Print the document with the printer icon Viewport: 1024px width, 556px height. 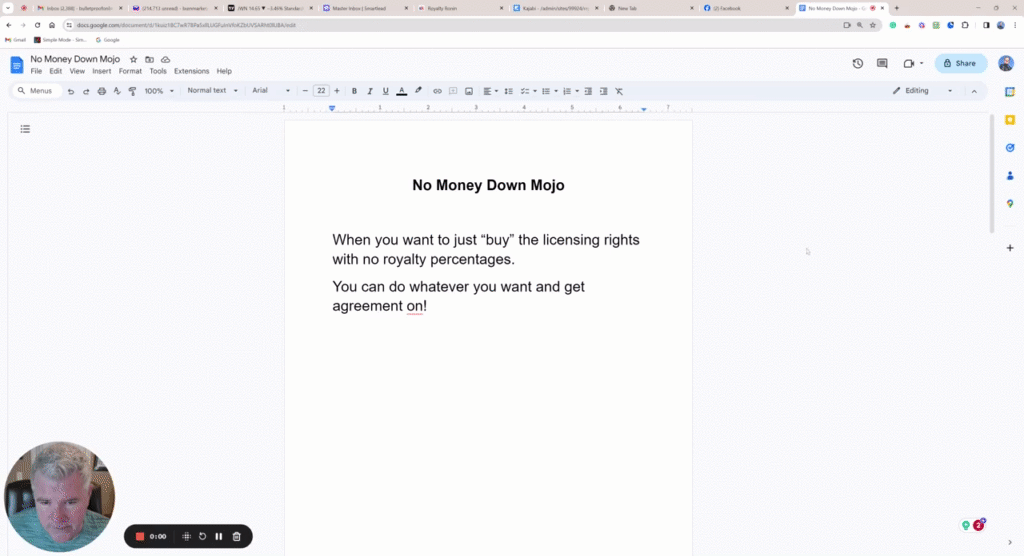click(x=102, y=91)
